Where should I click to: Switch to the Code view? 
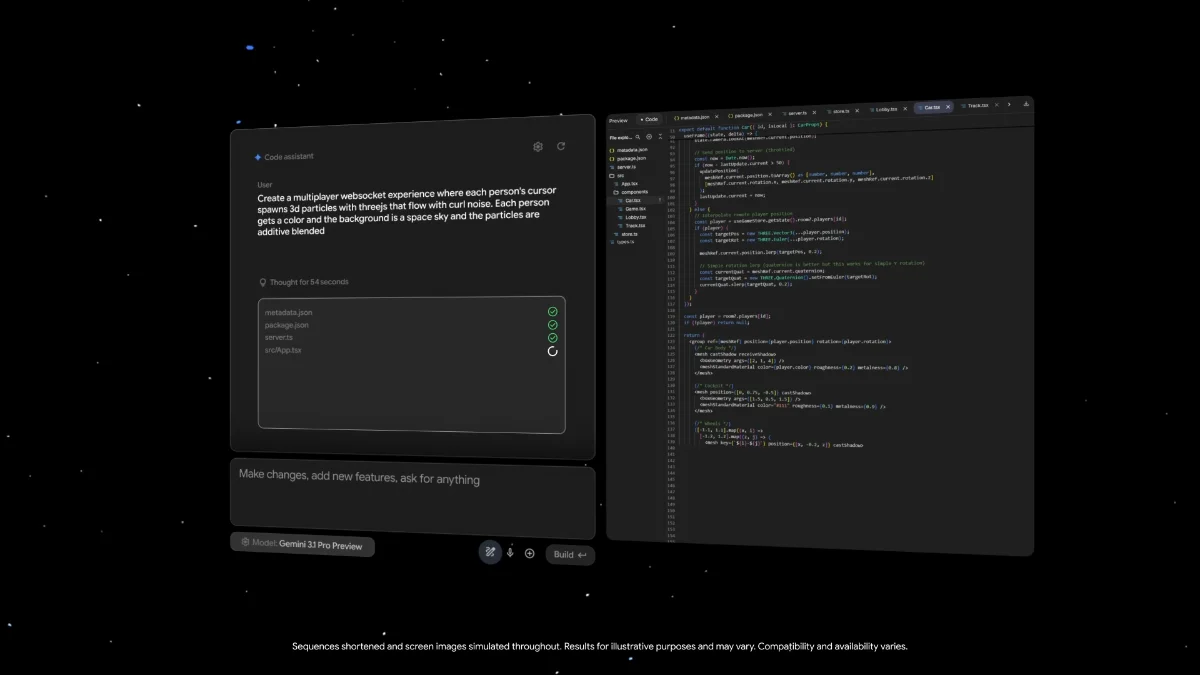(x=649, y=119)
